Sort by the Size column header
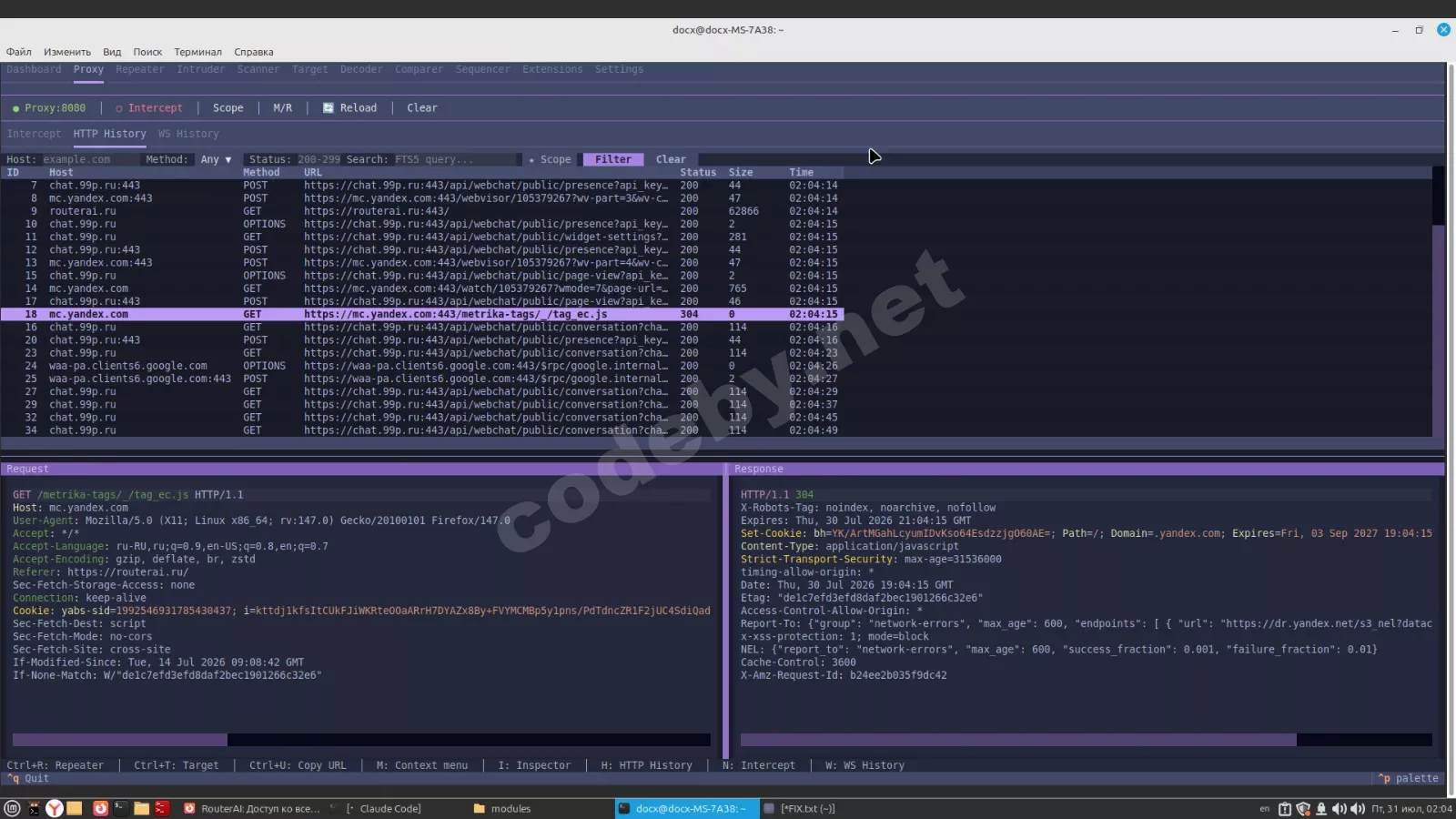The width and height of the screenshot is (1456, 819). point(741,172)
